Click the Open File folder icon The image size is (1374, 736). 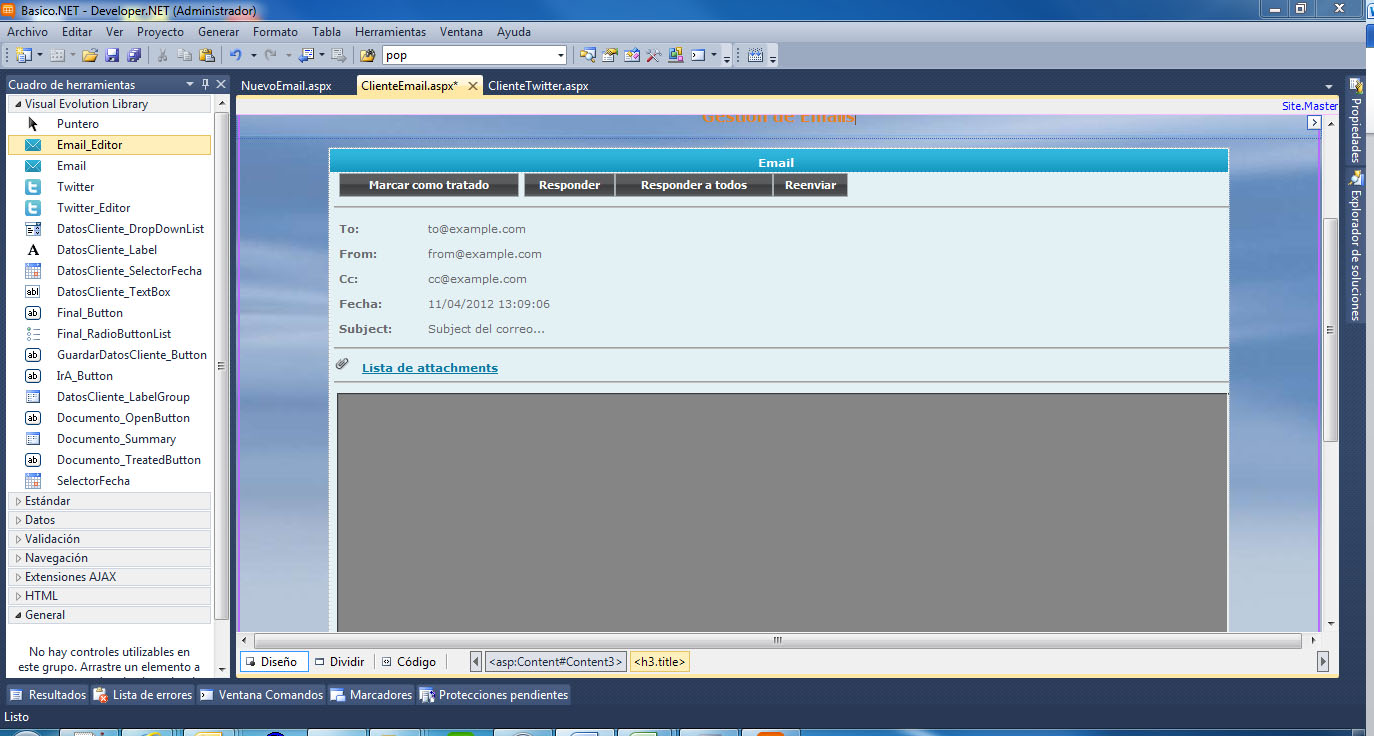[90, 56]
